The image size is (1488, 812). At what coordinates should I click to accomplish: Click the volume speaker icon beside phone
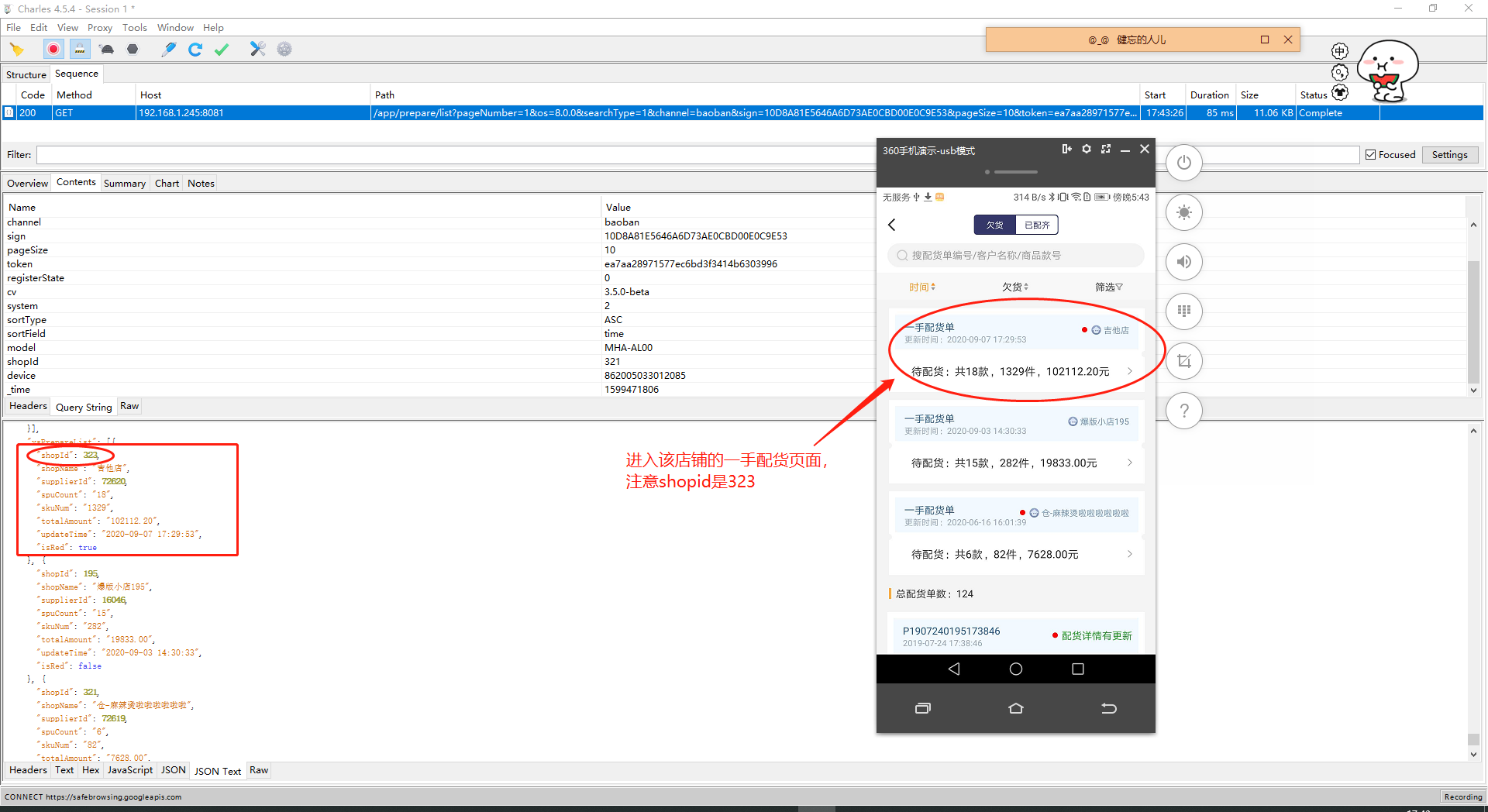(x=1183, y=262)
